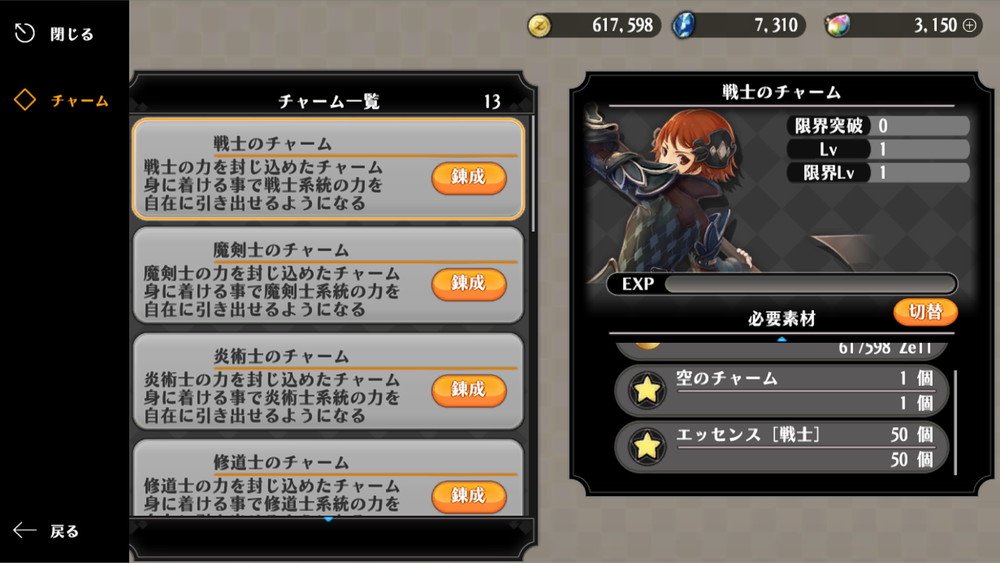This screenshot has height=563, width=1000.
Task: Select 魔剣士のチャーム list entry
Action: tap(328, 275)
